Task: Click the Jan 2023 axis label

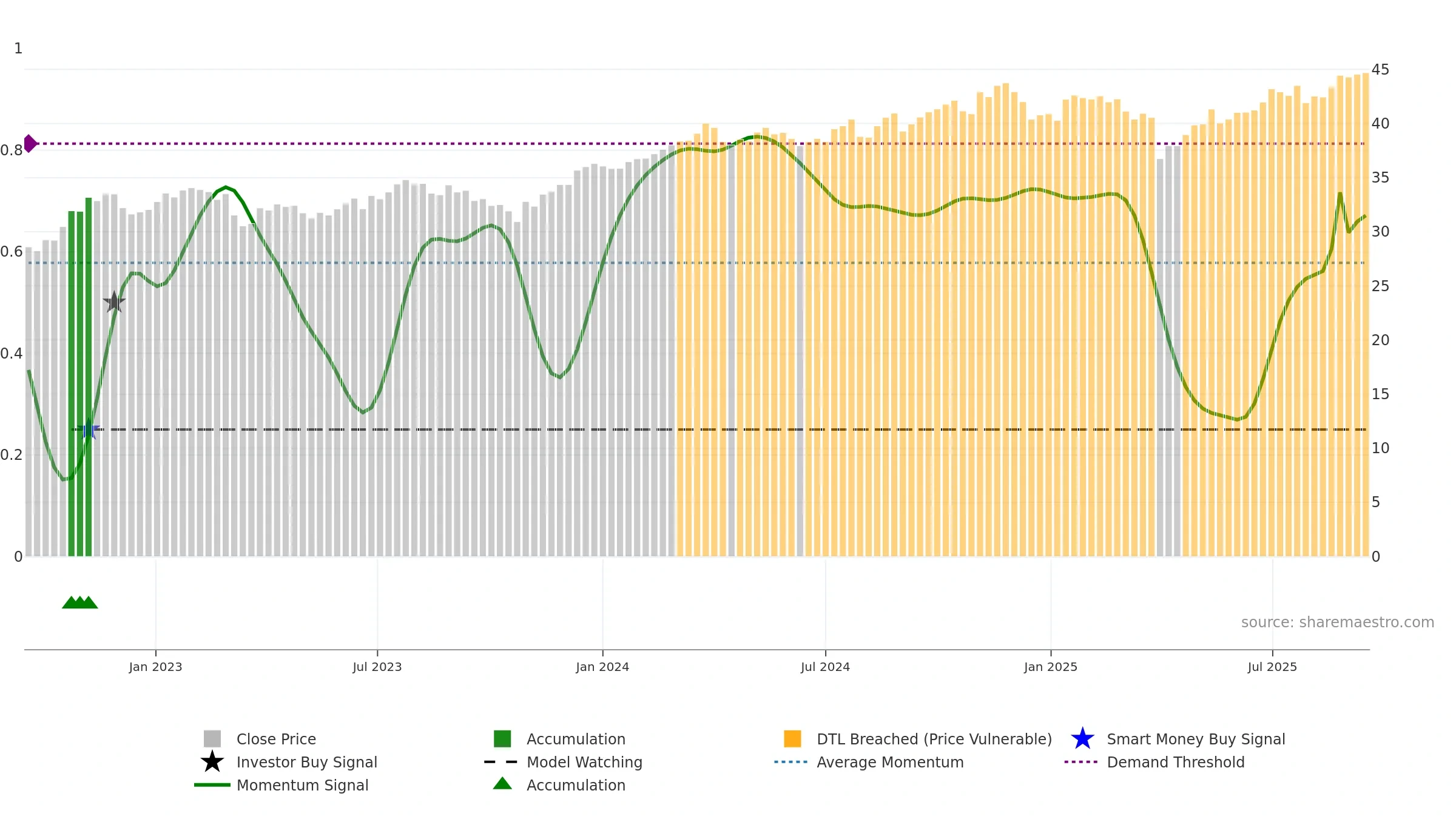Action: [x=155, y=667]
